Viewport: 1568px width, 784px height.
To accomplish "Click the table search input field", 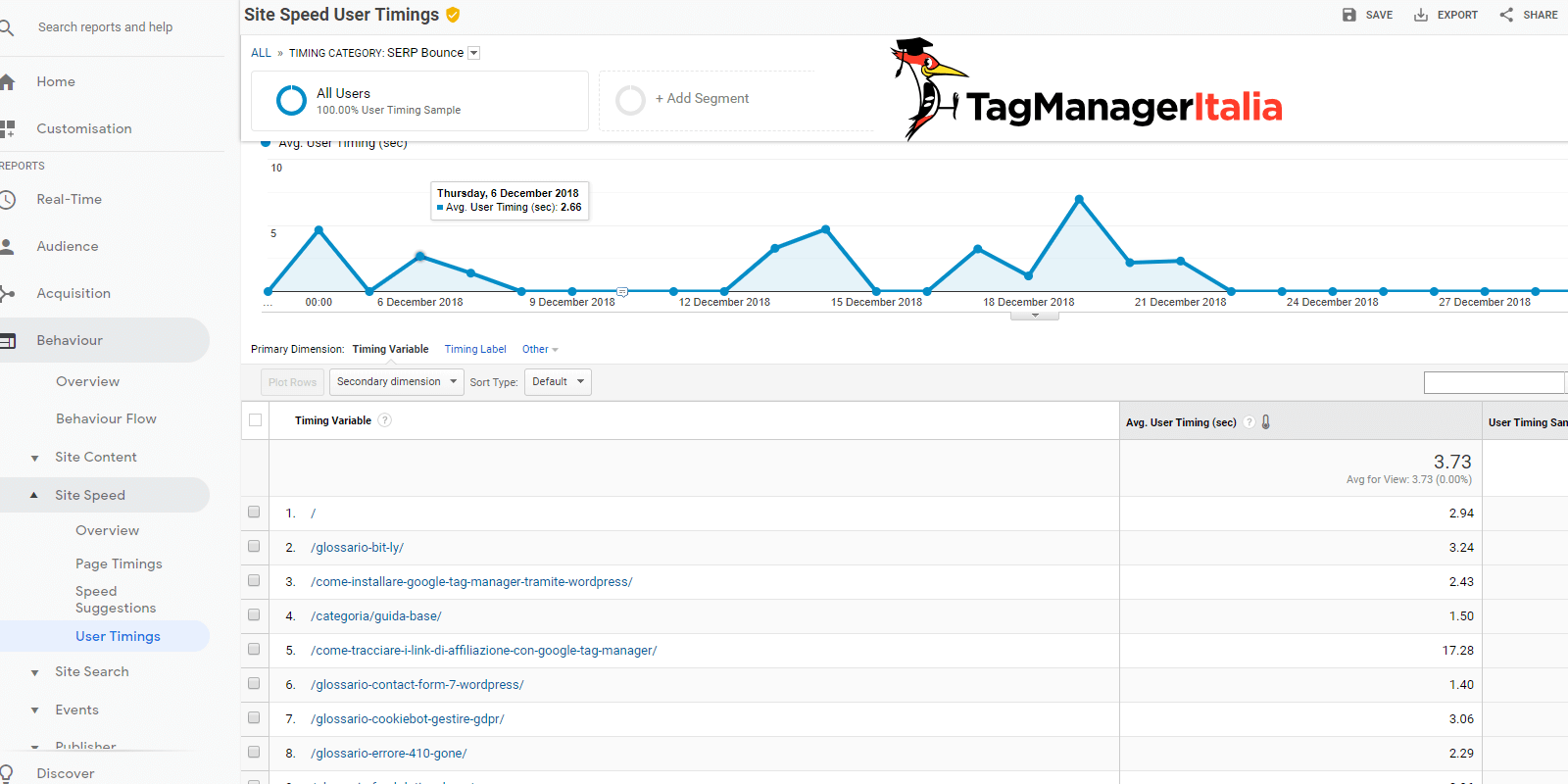I will pos(1494,383).
